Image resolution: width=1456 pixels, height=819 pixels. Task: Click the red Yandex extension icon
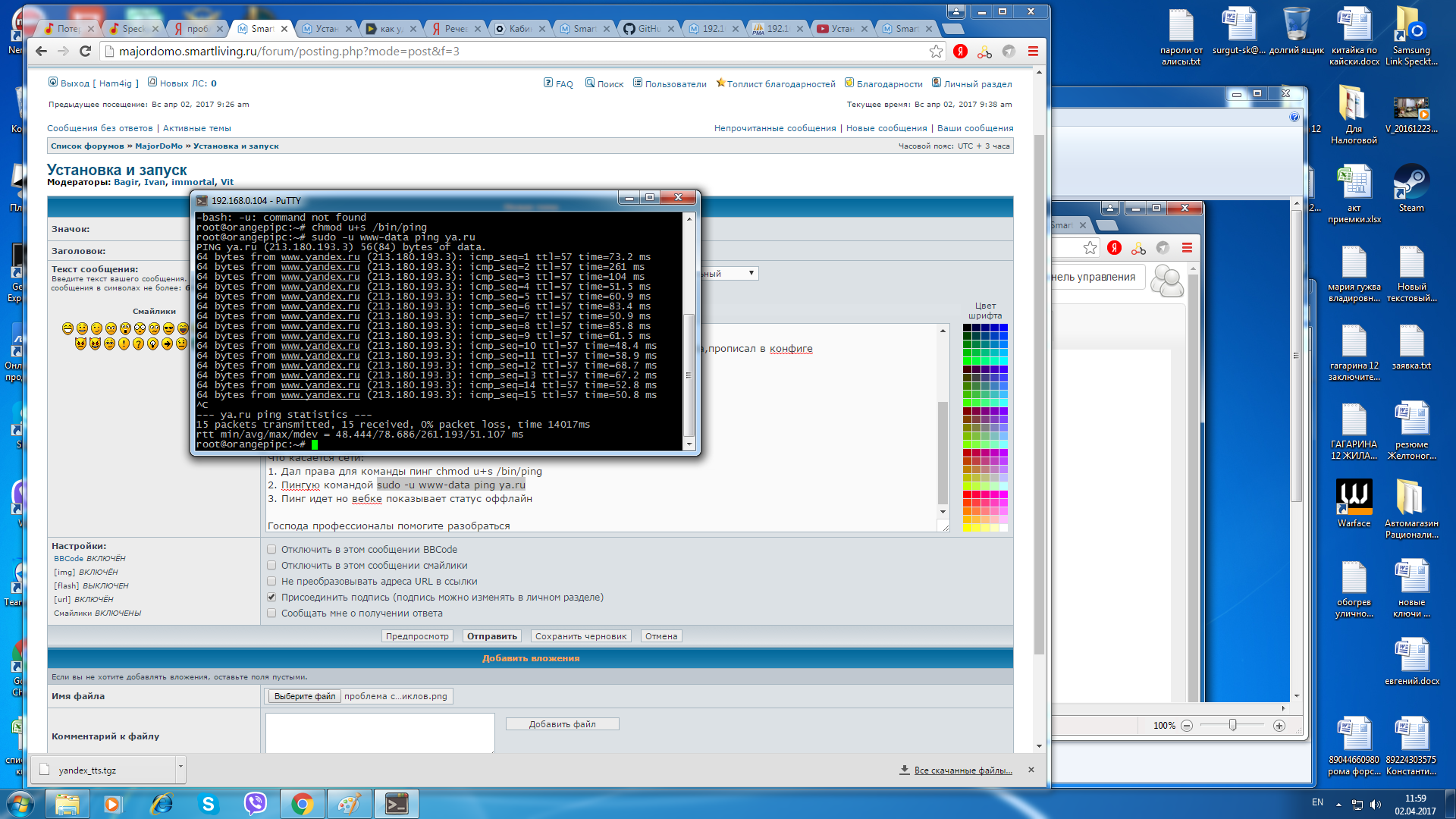click(960, 52)
